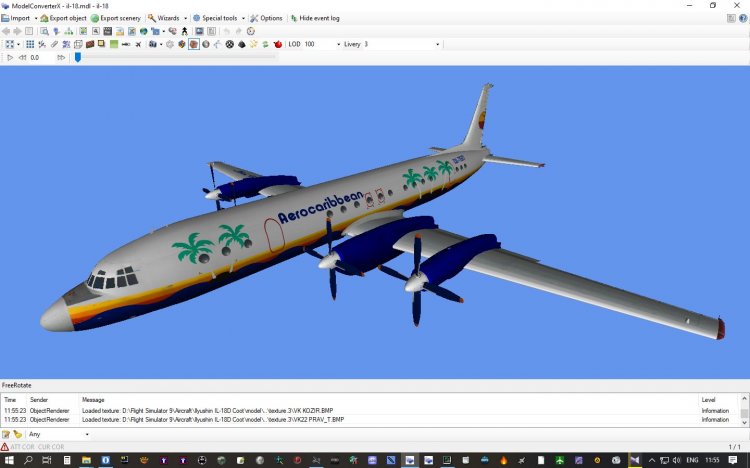The width and height of the screenshot is (750, 468).
Task: Toggle wireframe cube rendering
Action: click(78, 44)
